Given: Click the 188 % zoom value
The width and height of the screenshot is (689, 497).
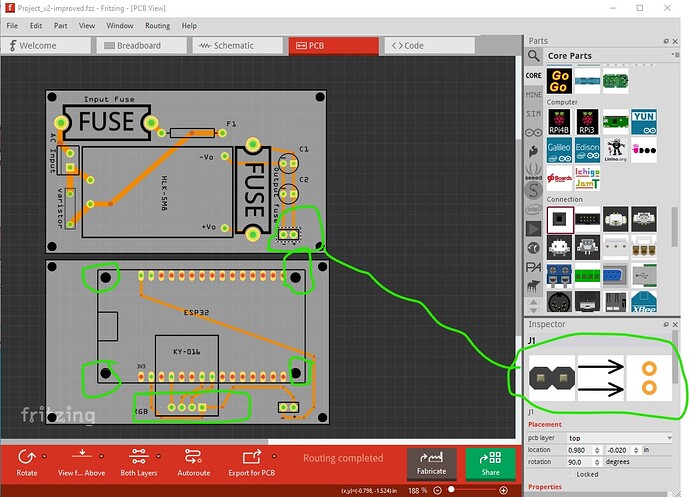Looking at the screenshot, I should (x=417, y=490).
